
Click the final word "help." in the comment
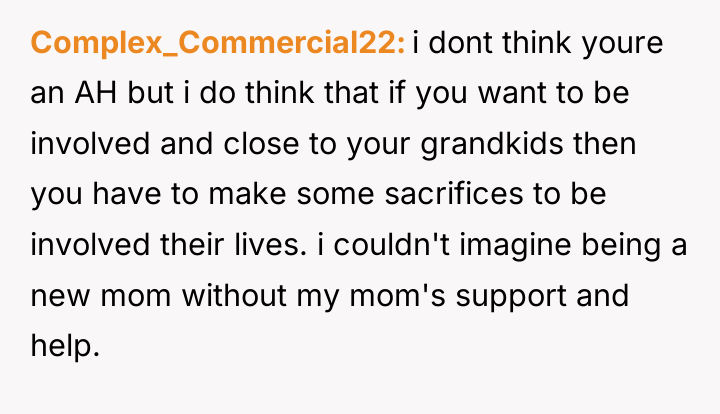pos(65,346)
